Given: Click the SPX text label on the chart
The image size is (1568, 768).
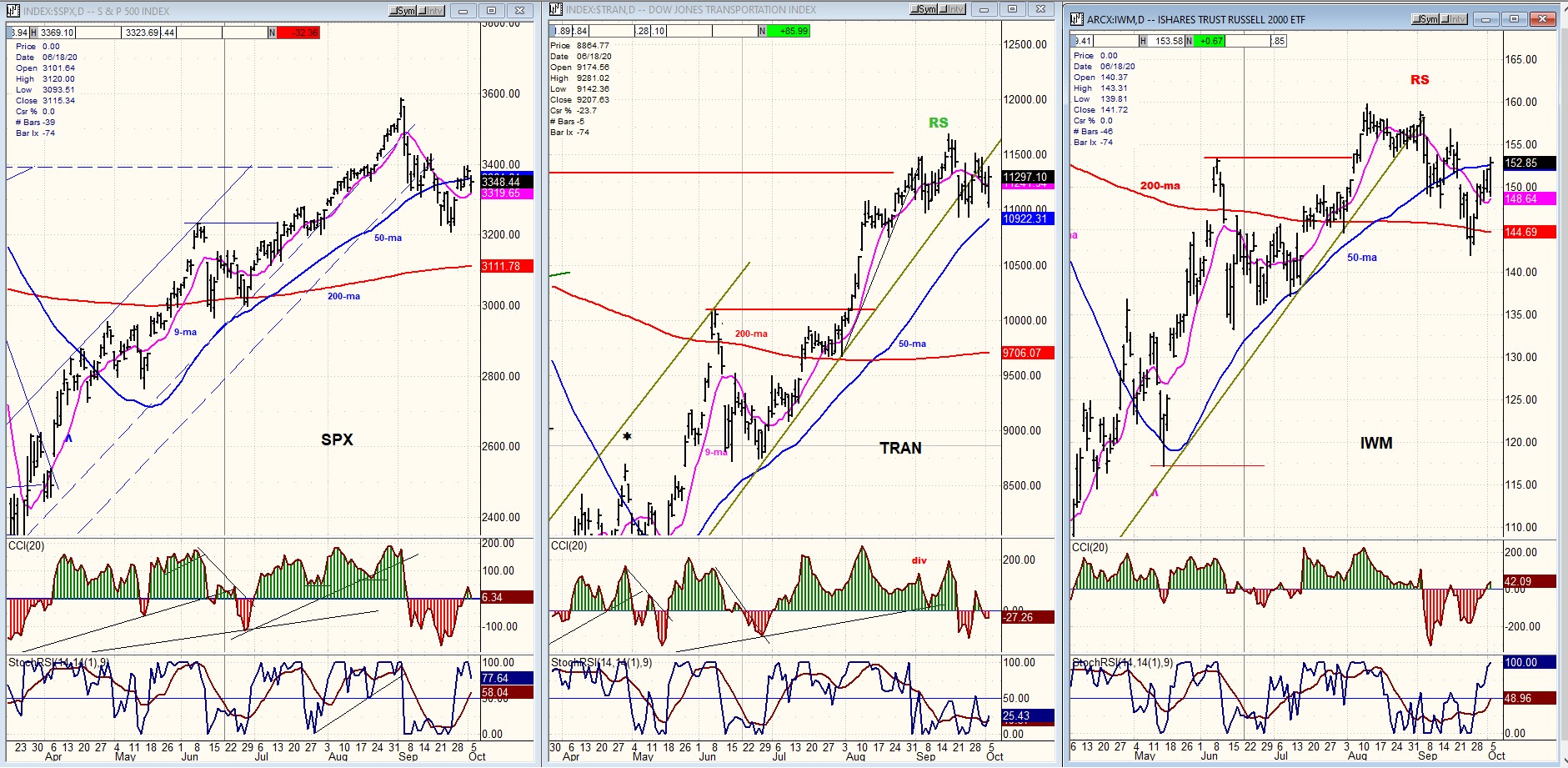Looking at the screenshot, I should 337,439.
